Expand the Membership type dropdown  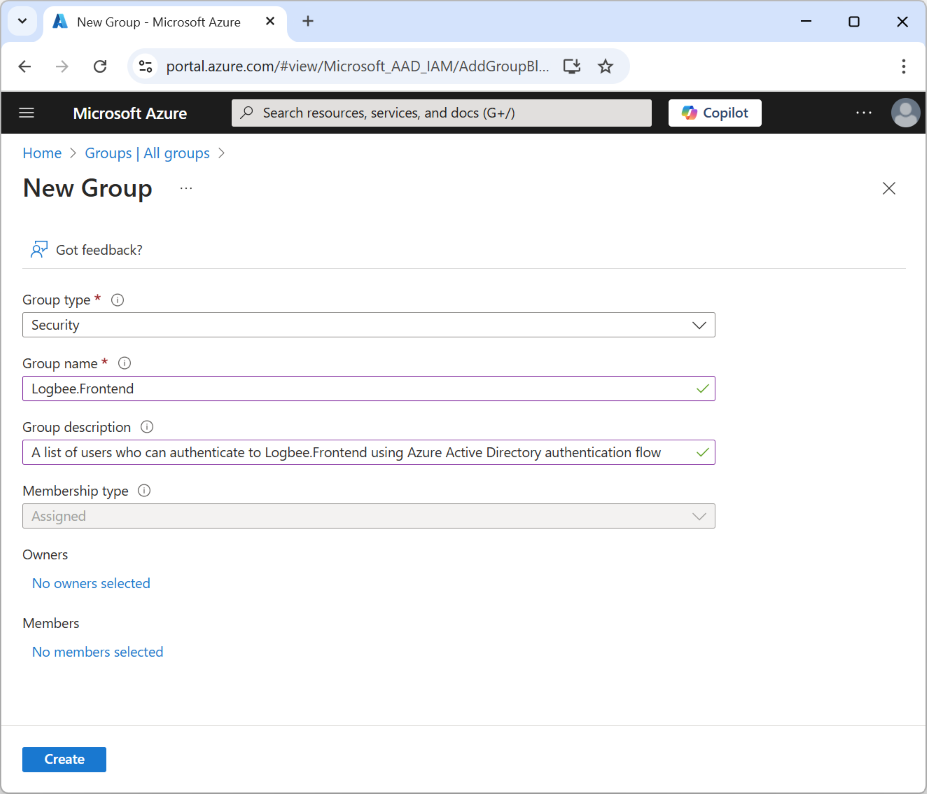pos(700,516)
